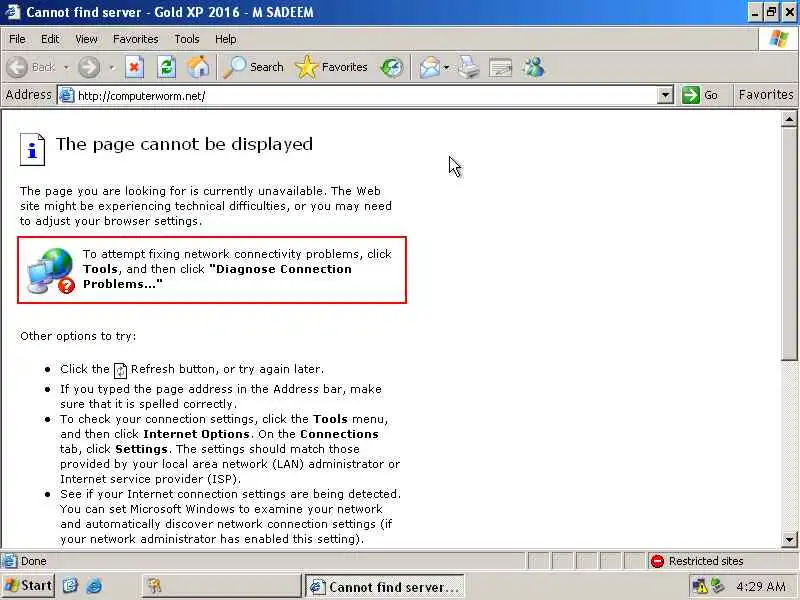This screenshot has height=600, width=800.
Task: Click the bold 'Settings' word in the list
Action: [141, 449]
